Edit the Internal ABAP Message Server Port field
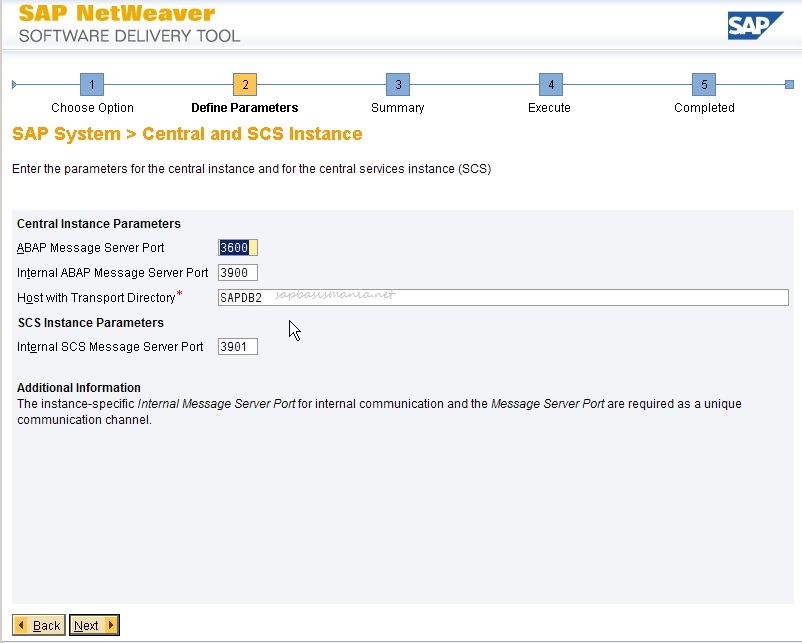 (238, 273)
